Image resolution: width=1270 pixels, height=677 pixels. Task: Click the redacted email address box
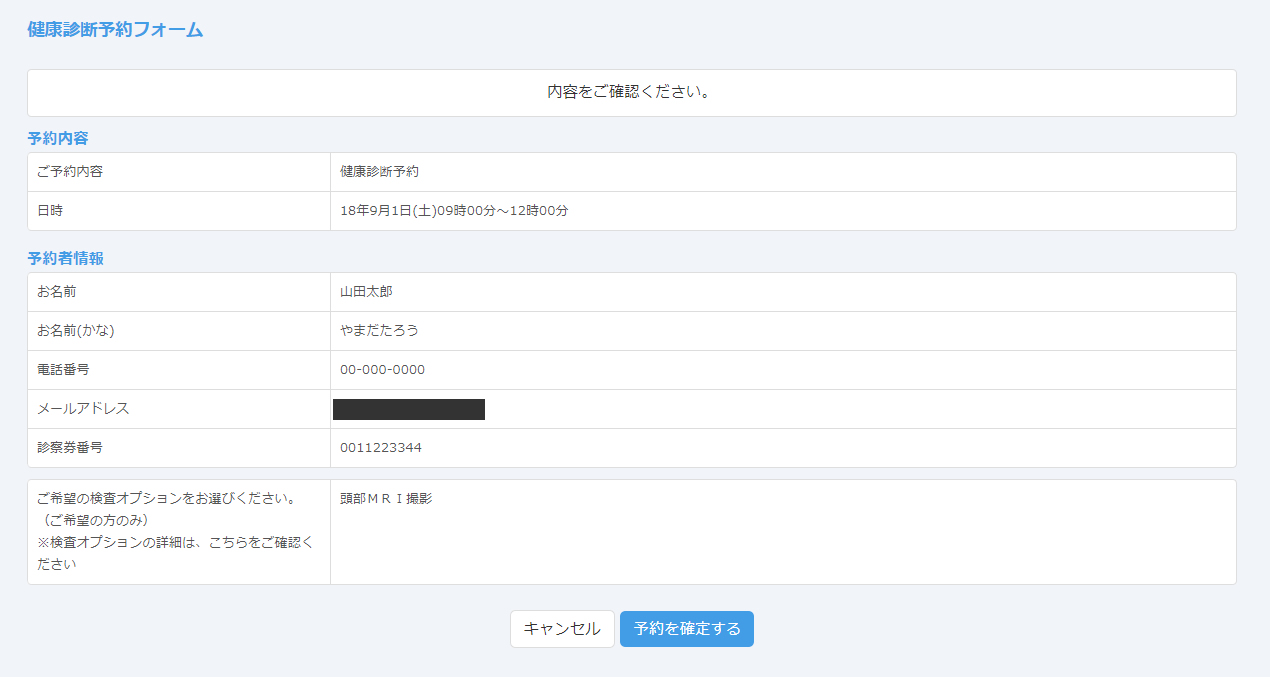tap(408, 409)
